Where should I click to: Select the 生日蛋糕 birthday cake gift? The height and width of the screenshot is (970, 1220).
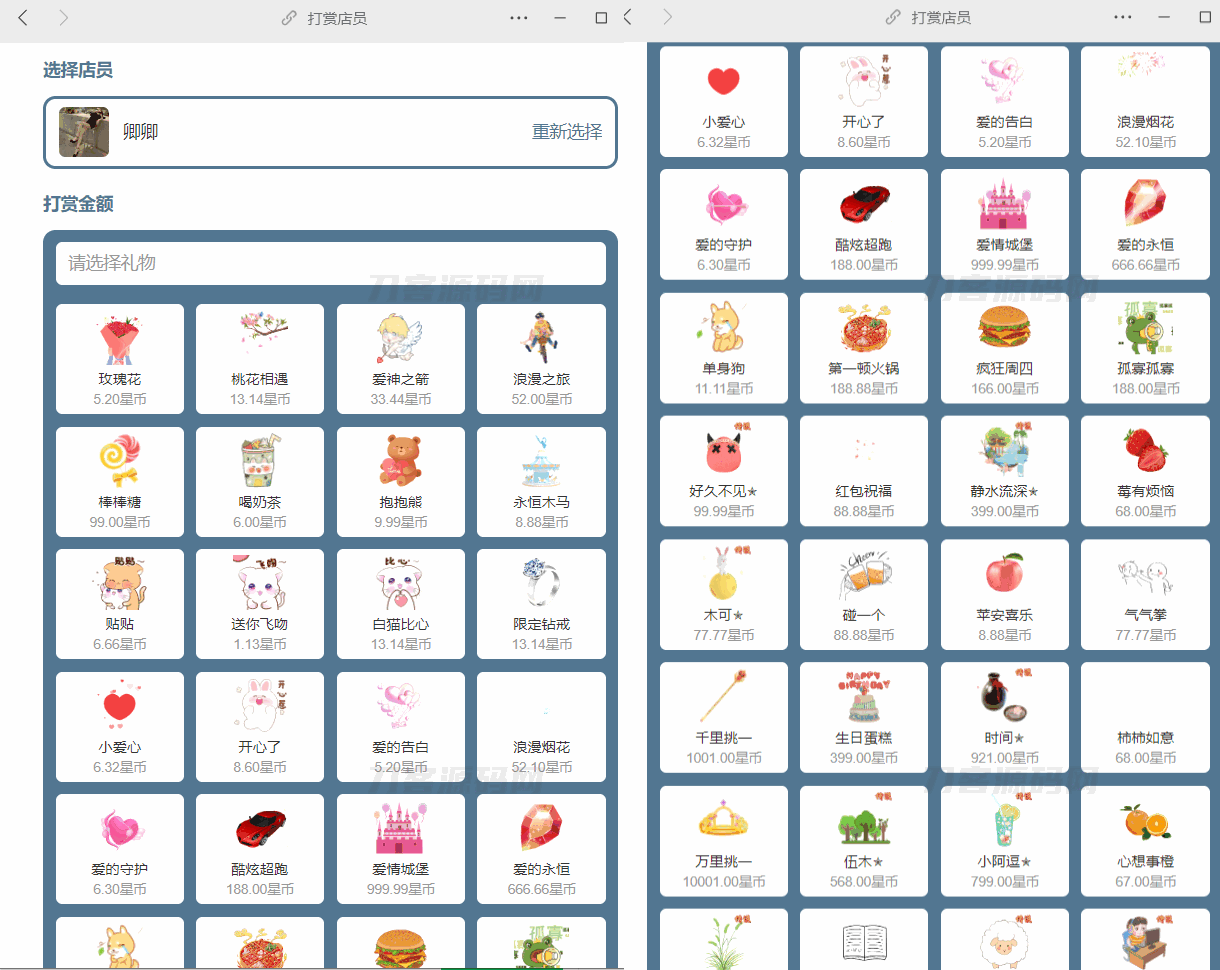(863, 716)
